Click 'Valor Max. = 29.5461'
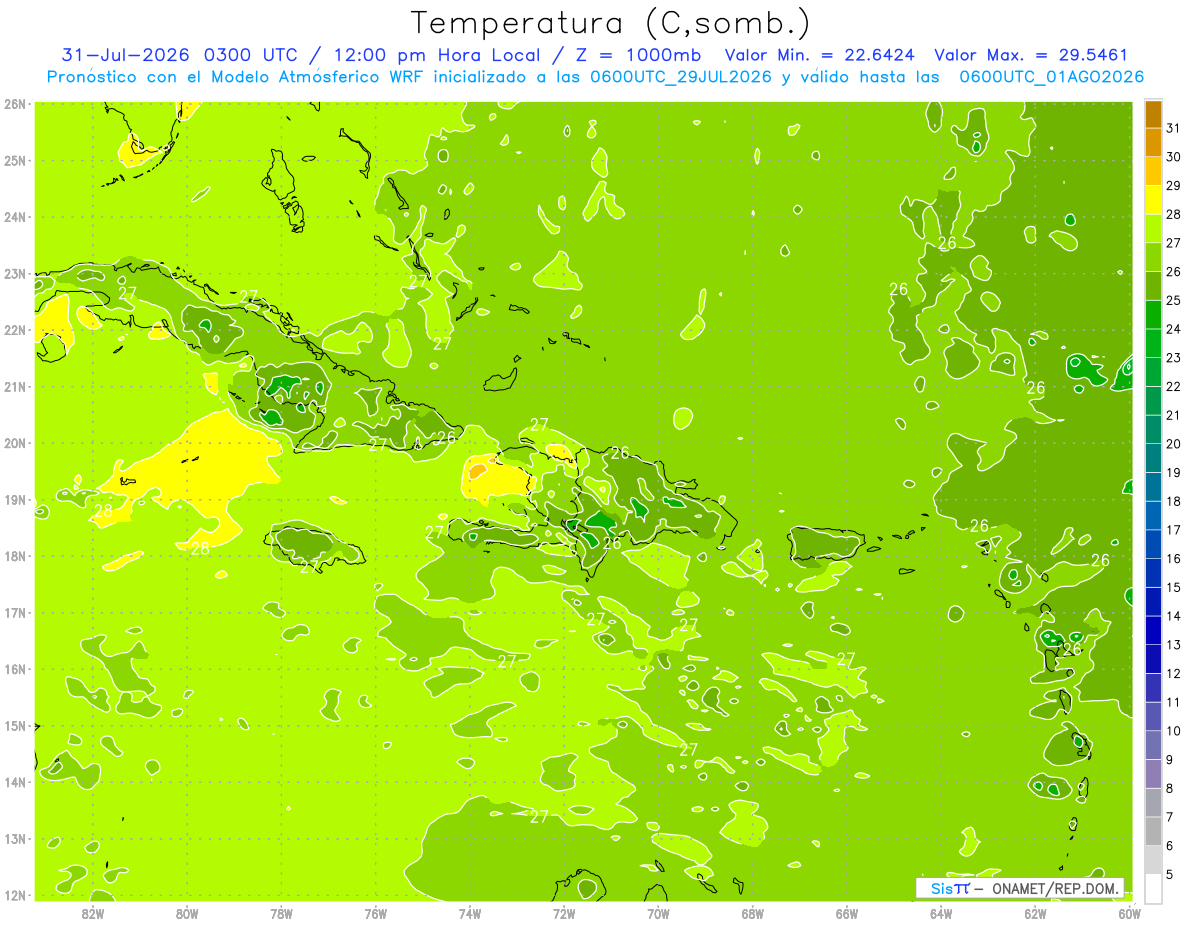 [1030, 55]
